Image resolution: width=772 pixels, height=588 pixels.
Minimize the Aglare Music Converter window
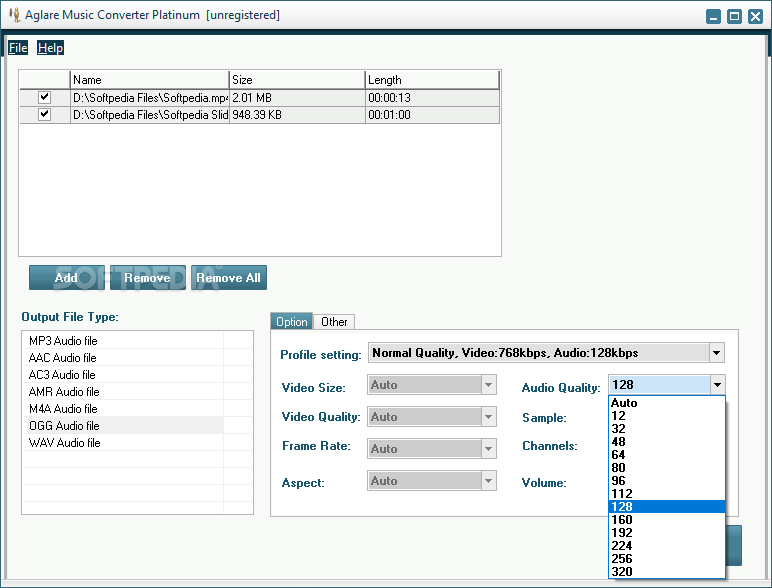pos(713,16)
